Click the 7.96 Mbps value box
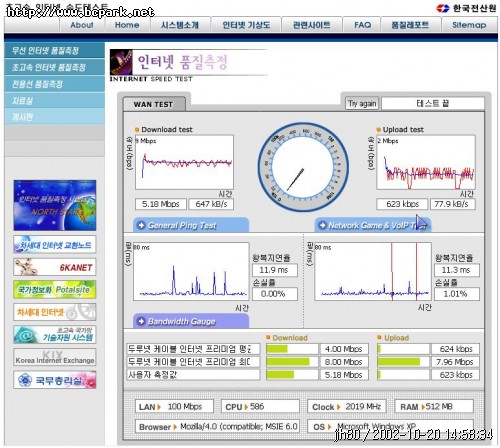The width and height of the screenshot is (500, 448). [455, 362]
